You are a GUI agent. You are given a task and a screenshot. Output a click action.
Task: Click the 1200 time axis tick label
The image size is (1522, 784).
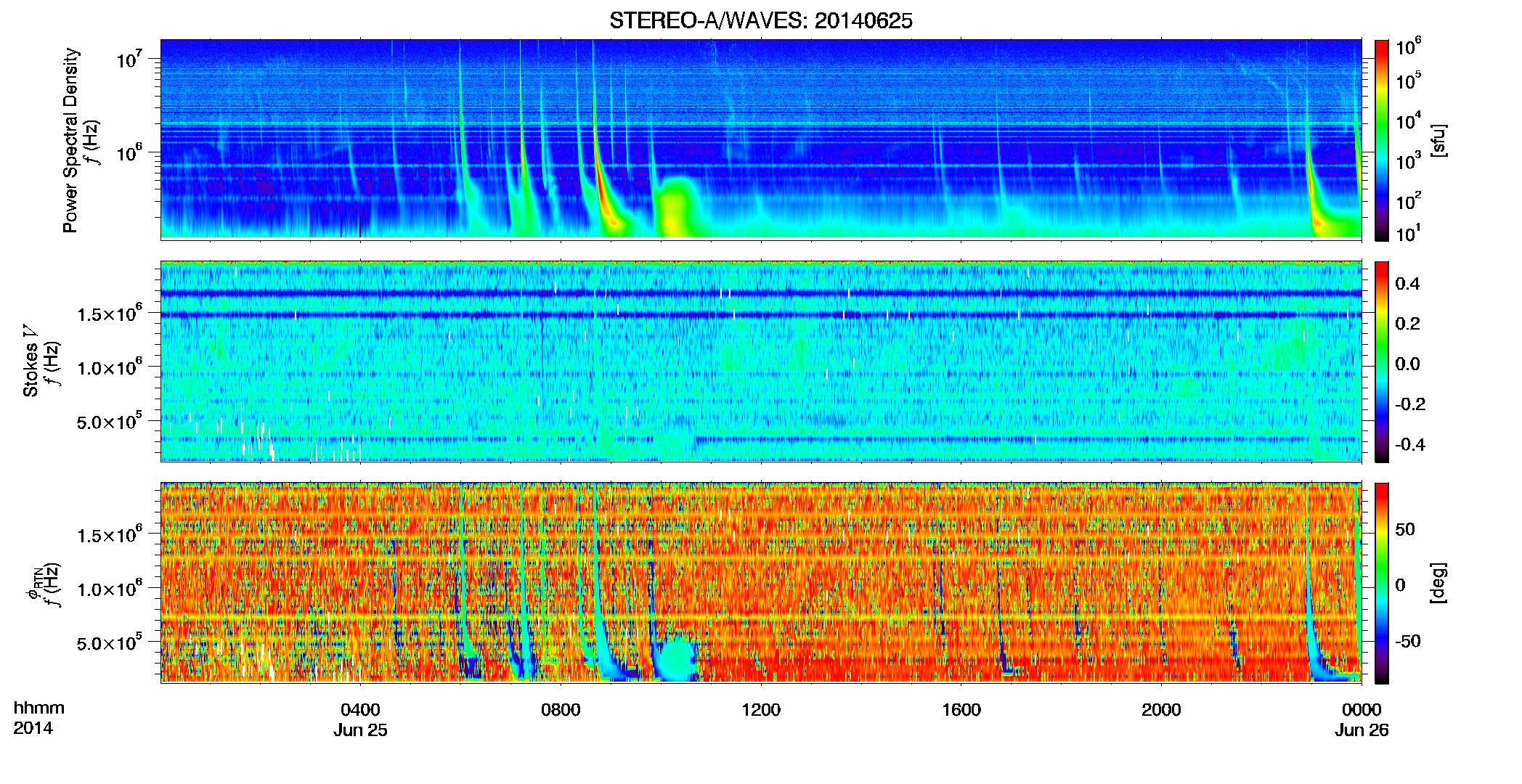[761, 710]
